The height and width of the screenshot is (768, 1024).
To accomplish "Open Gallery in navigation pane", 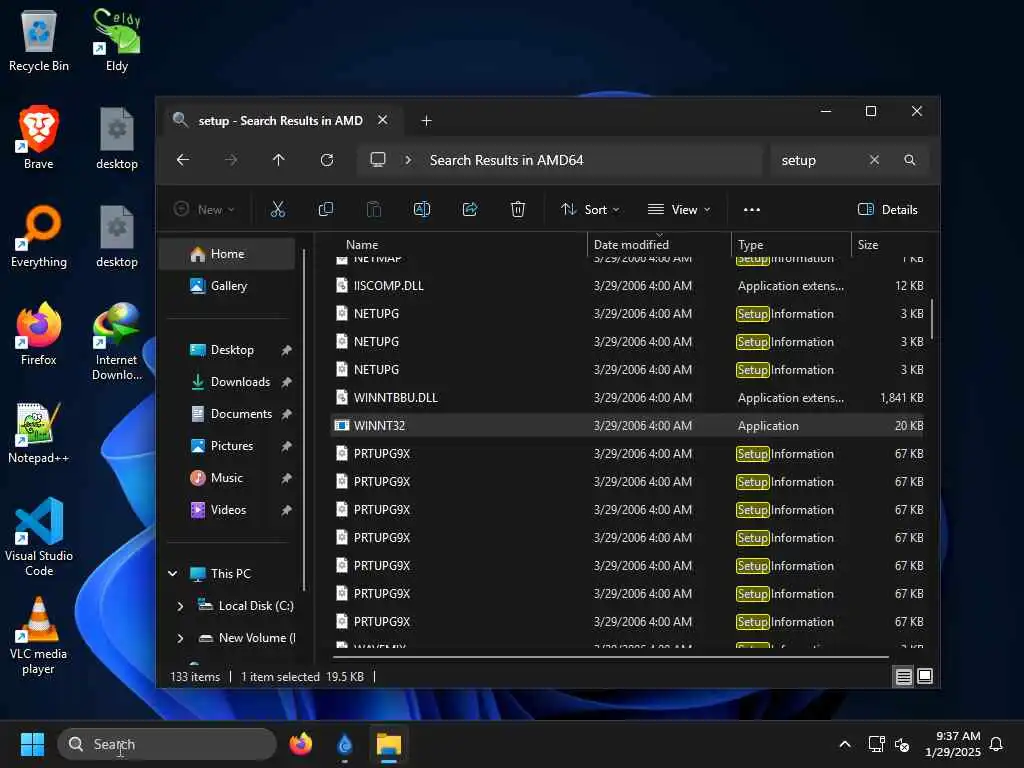I will [227, 285].
